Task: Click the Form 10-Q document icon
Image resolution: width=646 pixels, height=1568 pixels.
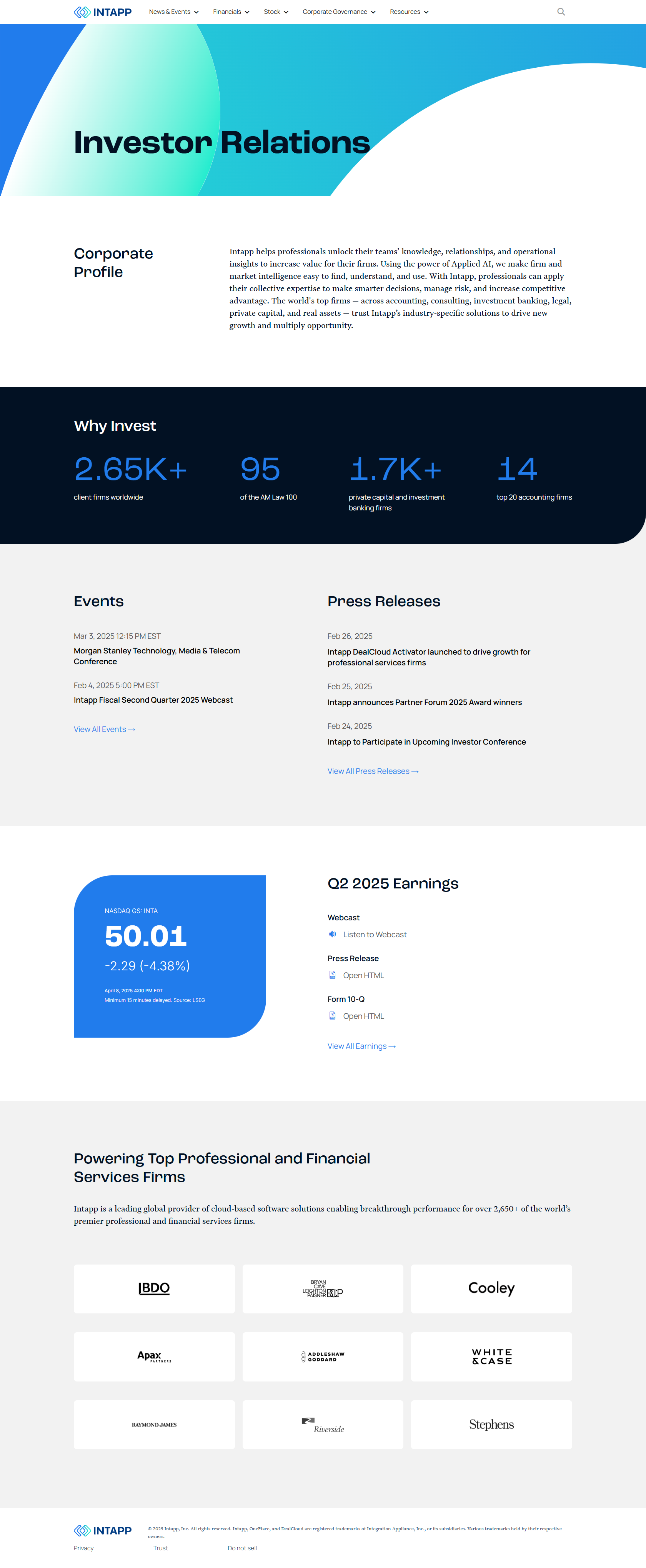Action: coord(333,1015)
